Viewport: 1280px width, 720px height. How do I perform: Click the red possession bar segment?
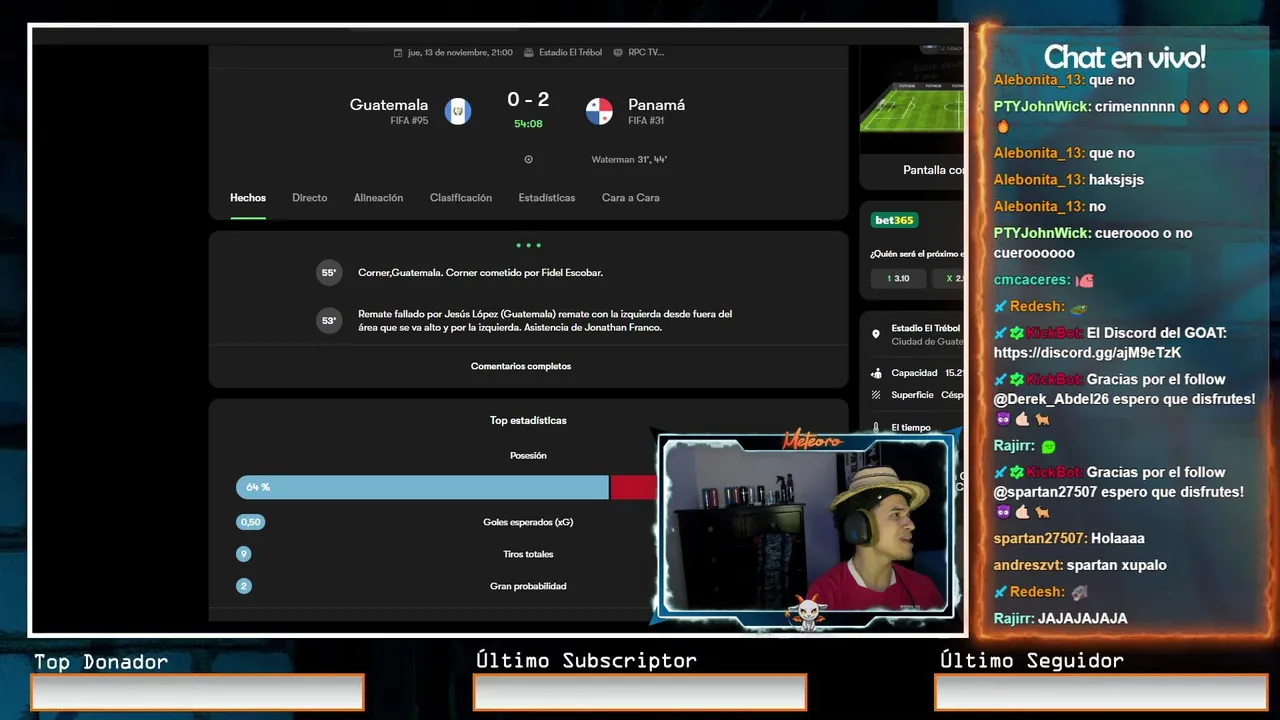pyautogui.click(x=634, y=487)
